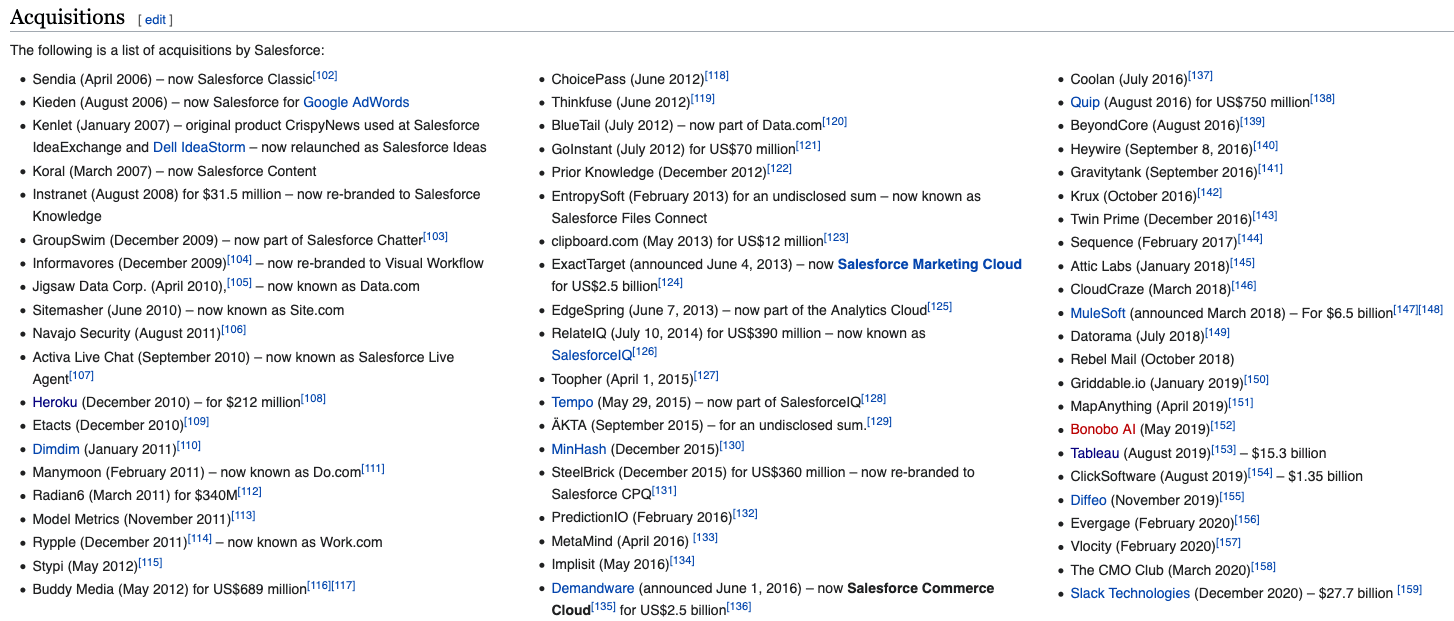Follow the Heroku link
1454x621 pixels.
coord(55,402)
